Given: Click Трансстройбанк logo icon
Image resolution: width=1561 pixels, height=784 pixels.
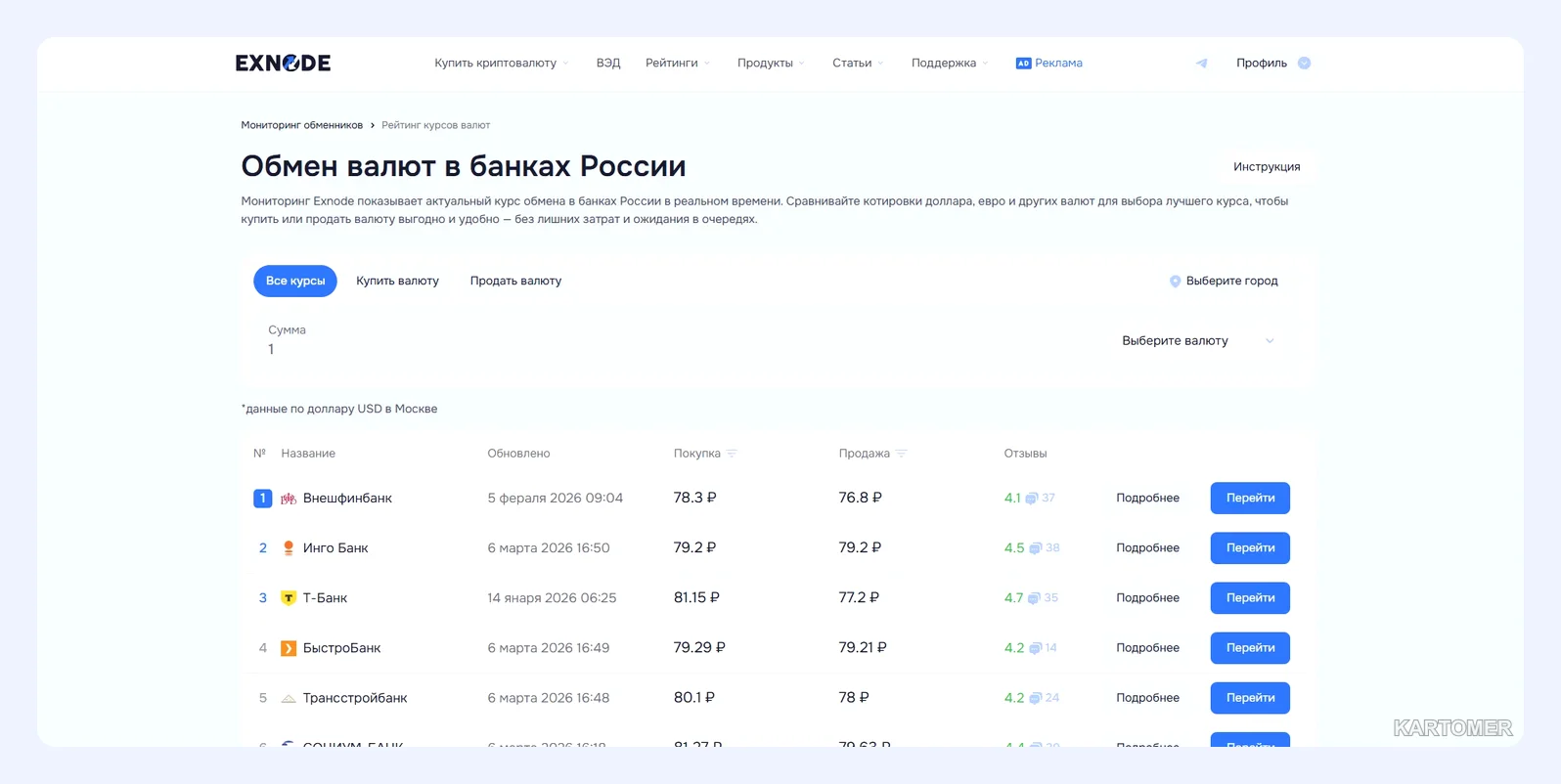Looking at the screenshot, I should click(x=289, y=698).
